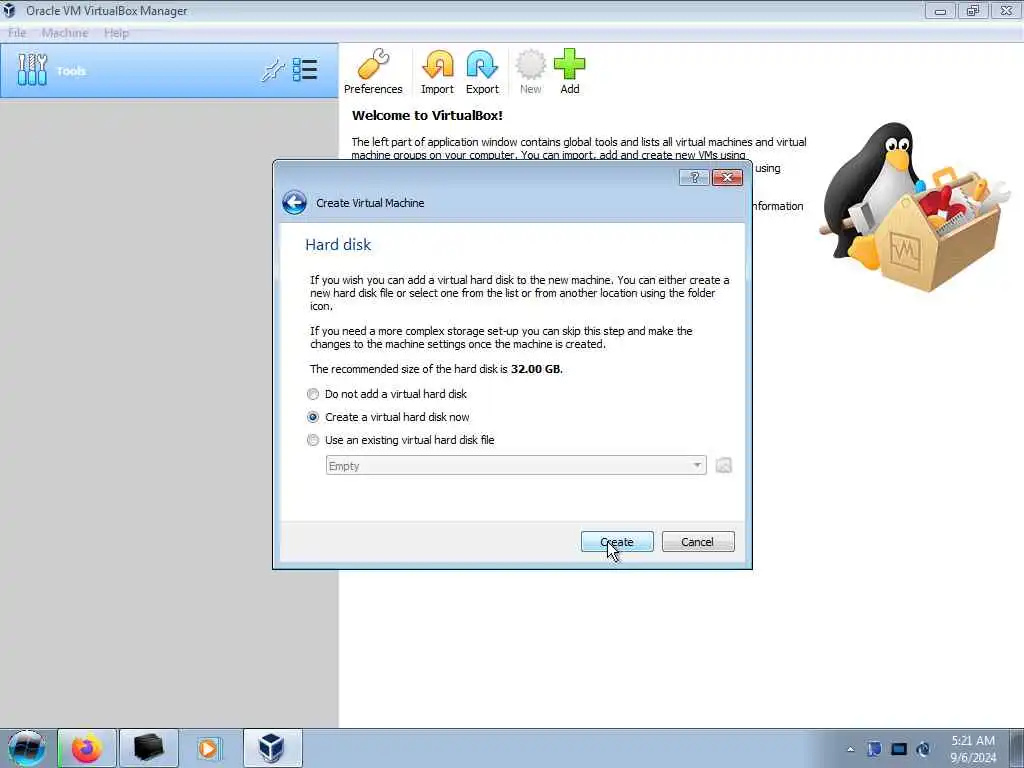Click the VirtualBox title bar logo icon
The width and height of the screenshot is (1024, 768).
coord(9,10)
